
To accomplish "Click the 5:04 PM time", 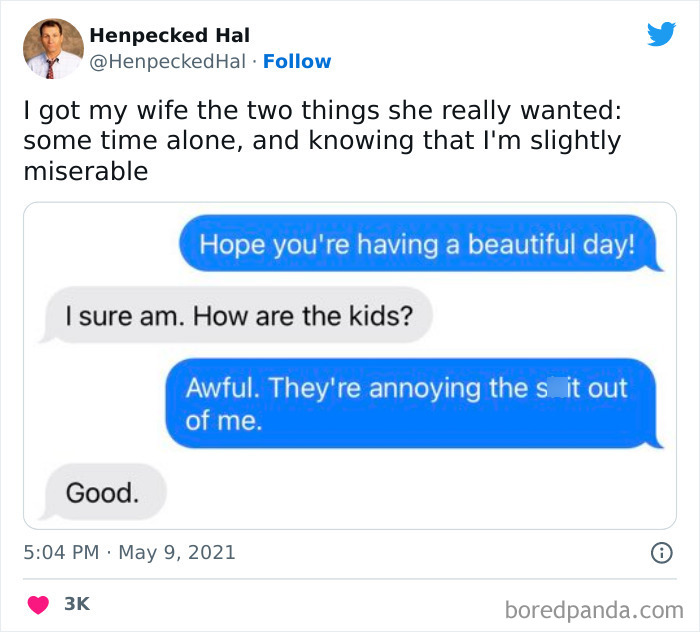I will tap(60, 552).
